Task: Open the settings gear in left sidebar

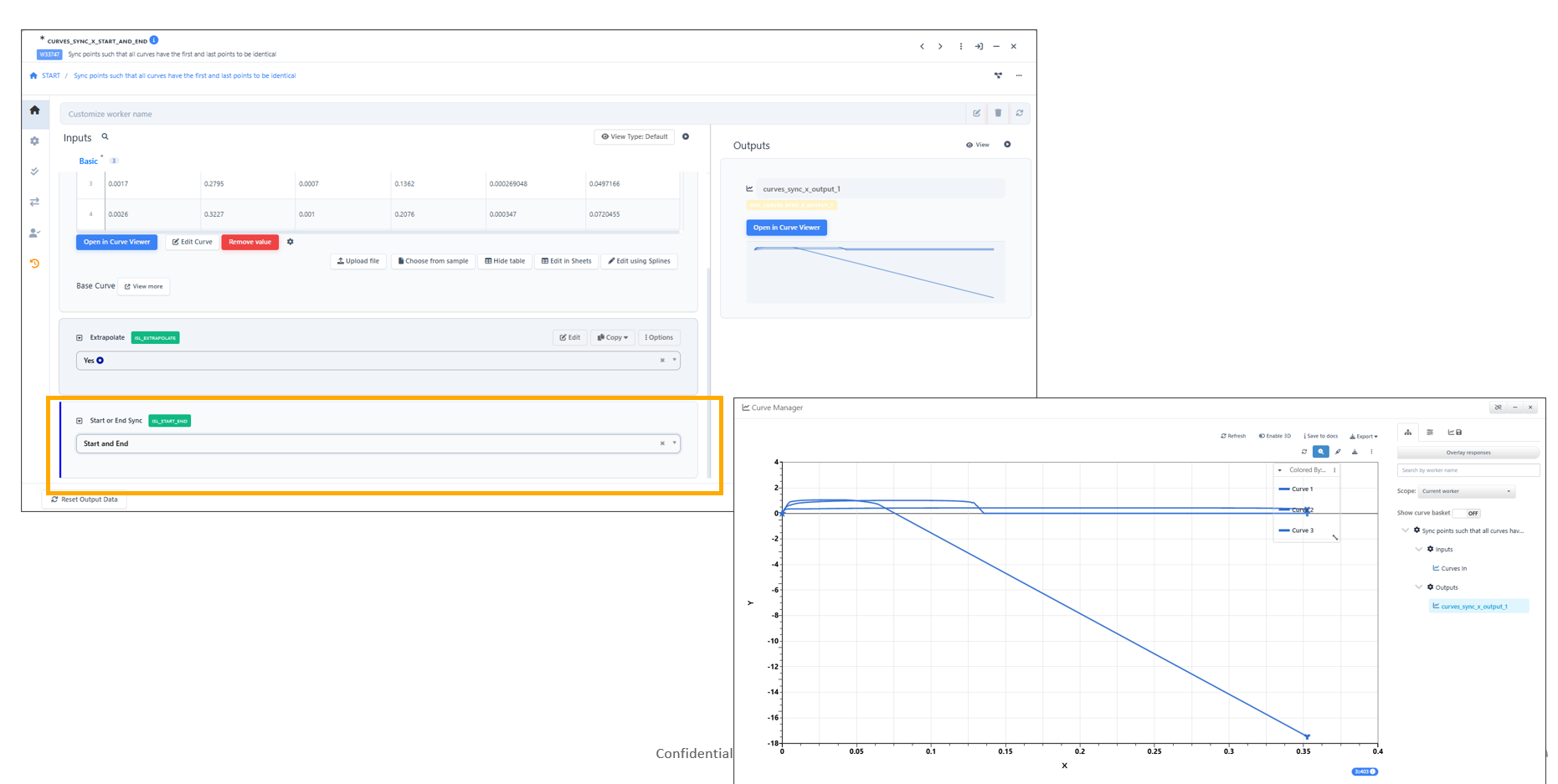Action: point(34,141)
